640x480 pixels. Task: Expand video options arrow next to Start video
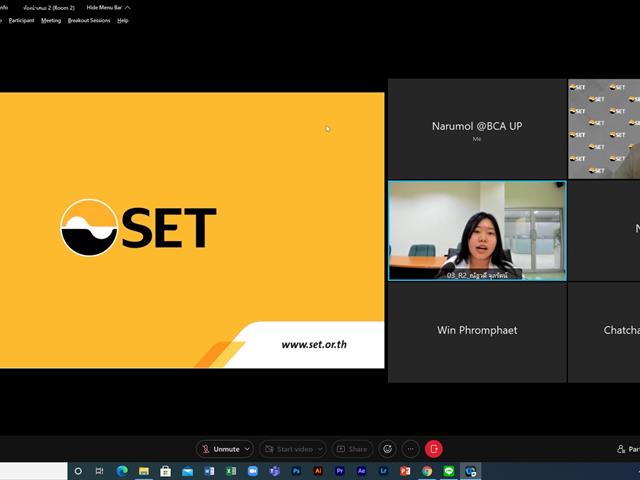pos(320,449)
